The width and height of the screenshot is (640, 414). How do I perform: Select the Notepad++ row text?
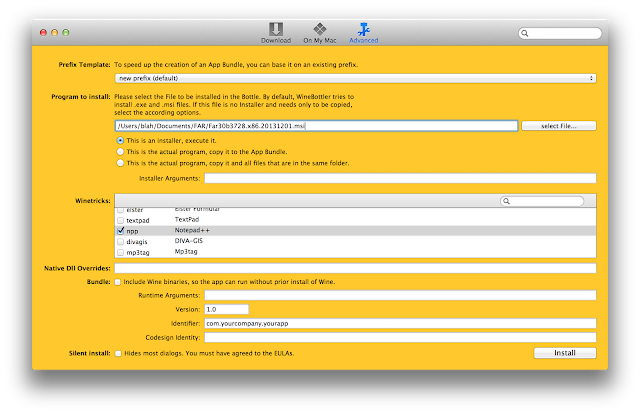point(192,230)
